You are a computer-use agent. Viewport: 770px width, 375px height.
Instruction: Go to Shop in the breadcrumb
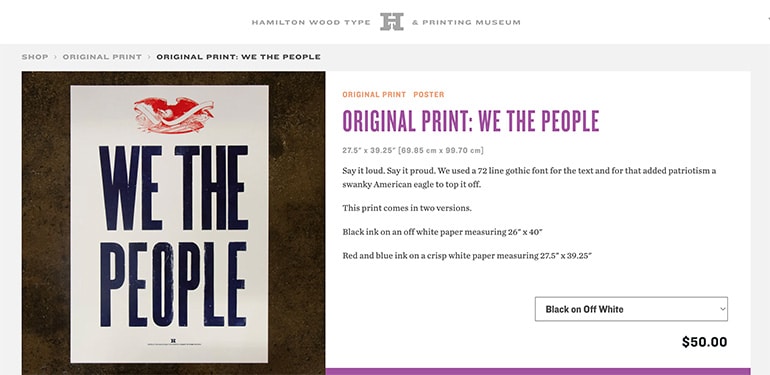(x=35, y=57)
